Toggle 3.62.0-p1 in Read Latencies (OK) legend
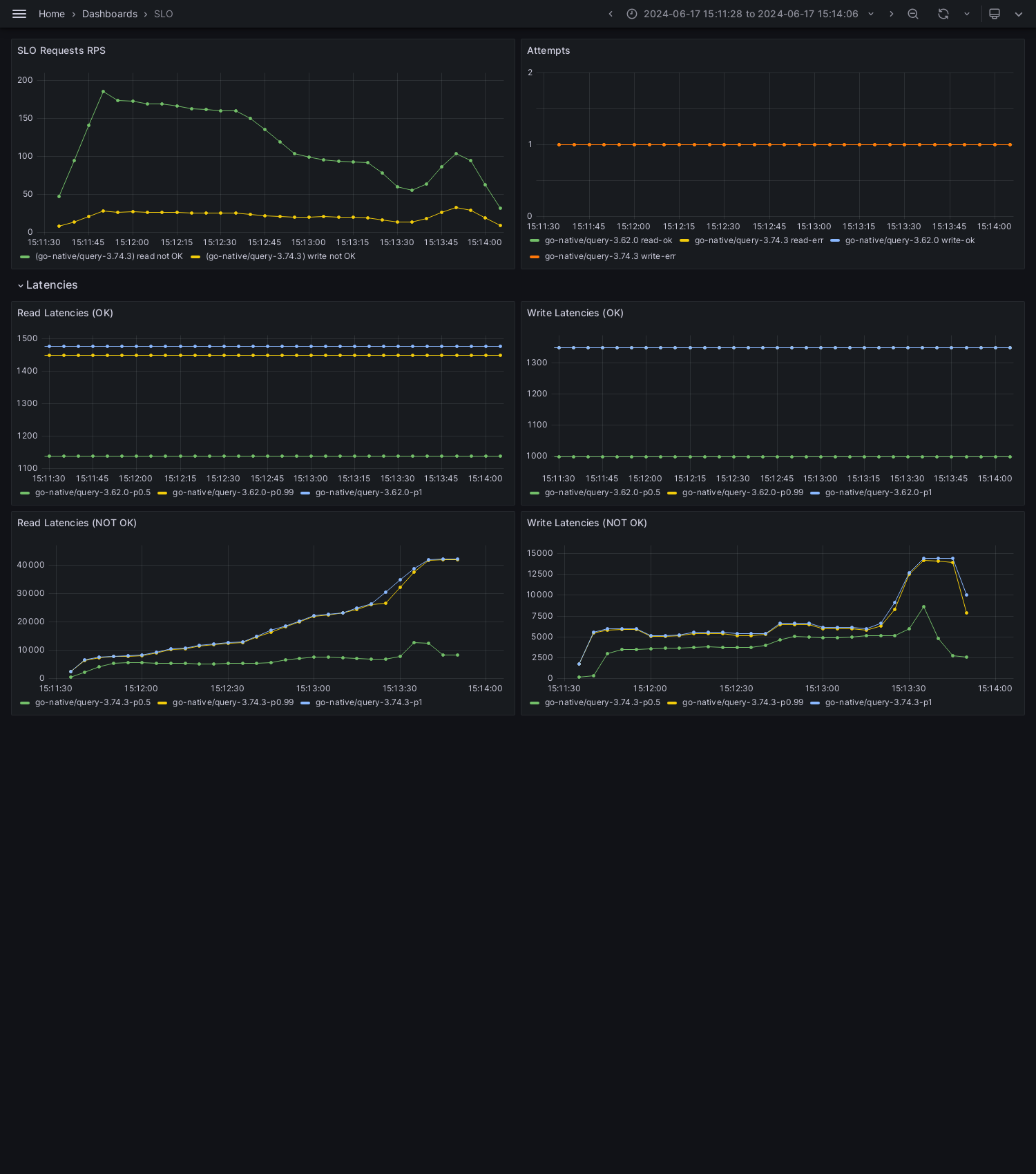This screenshot has height=1174, width=1036. (369, 492)
